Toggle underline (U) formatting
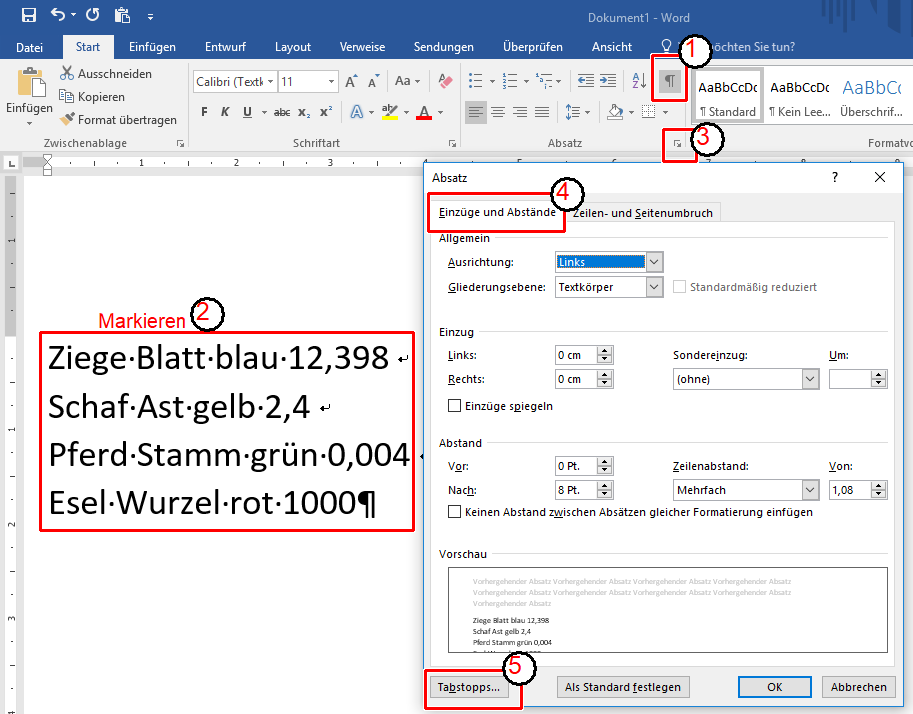913x714 pixels. [247, 112]
